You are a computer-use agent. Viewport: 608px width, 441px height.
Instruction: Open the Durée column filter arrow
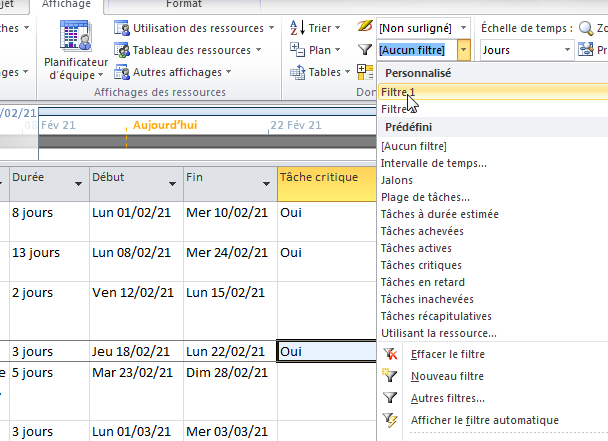pos(78,184)
